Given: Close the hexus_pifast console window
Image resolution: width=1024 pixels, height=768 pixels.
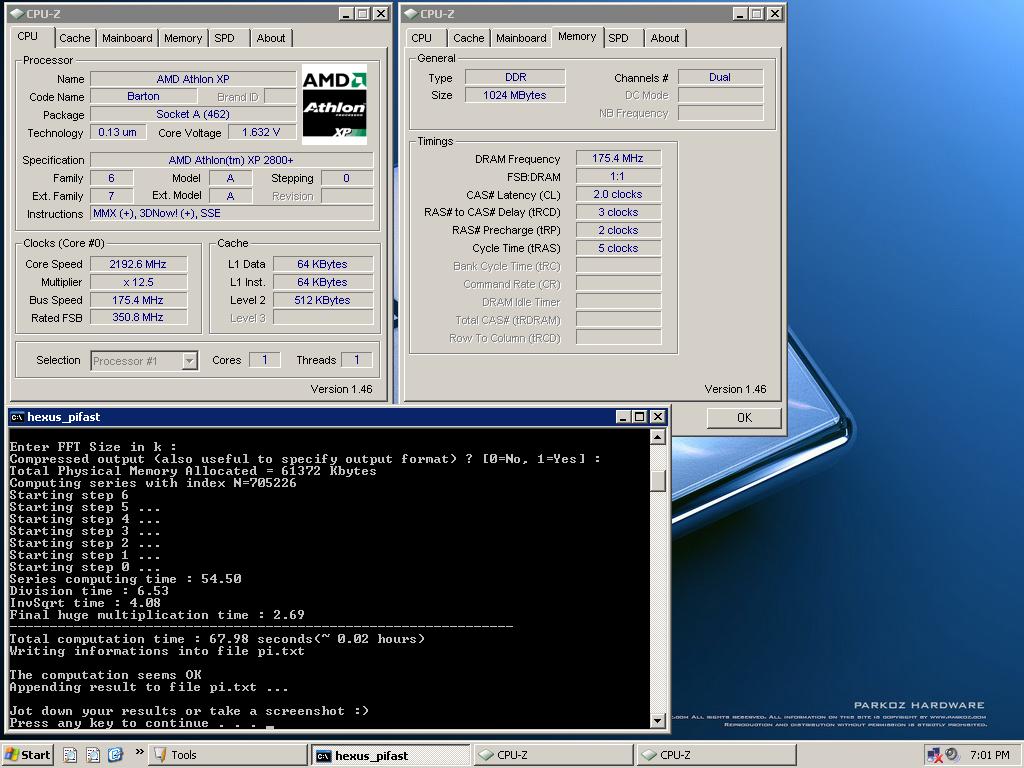Looking at the screenshot, I should tap(658, 417).
